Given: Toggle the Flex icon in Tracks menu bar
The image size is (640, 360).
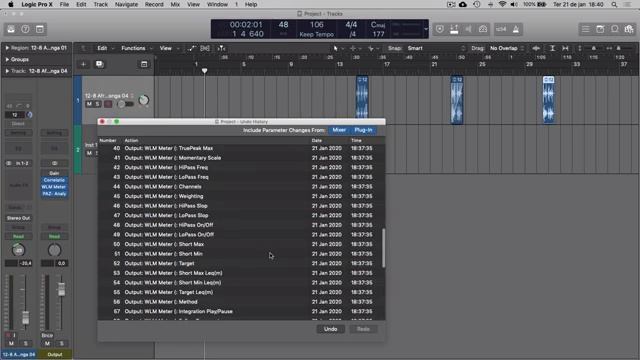Looking at the screenshot, I should coord(205,48).
